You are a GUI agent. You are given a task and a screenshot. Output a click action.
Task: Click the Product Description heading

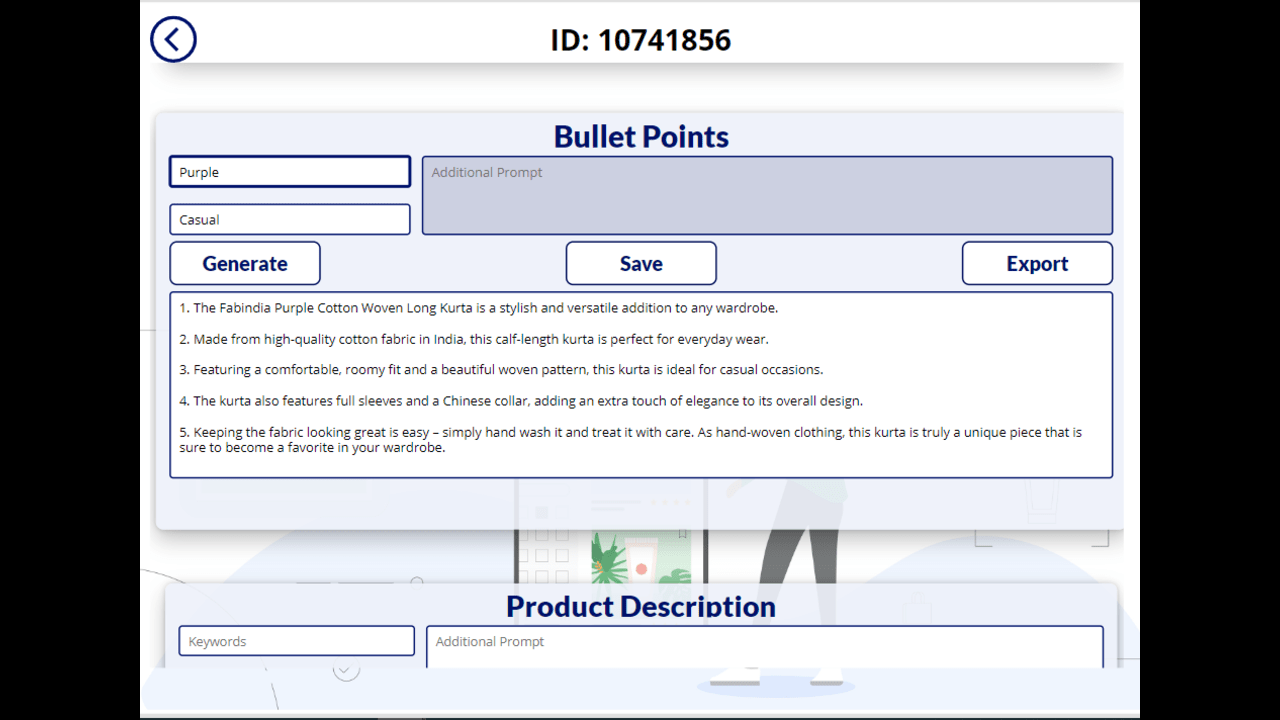(x=641, y=606)
